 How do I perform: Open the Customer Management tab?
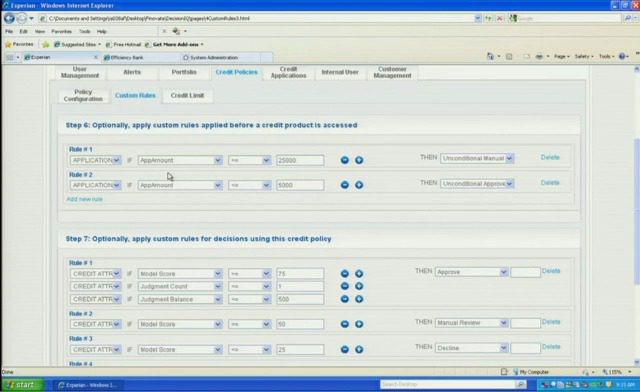pos(392,72)
